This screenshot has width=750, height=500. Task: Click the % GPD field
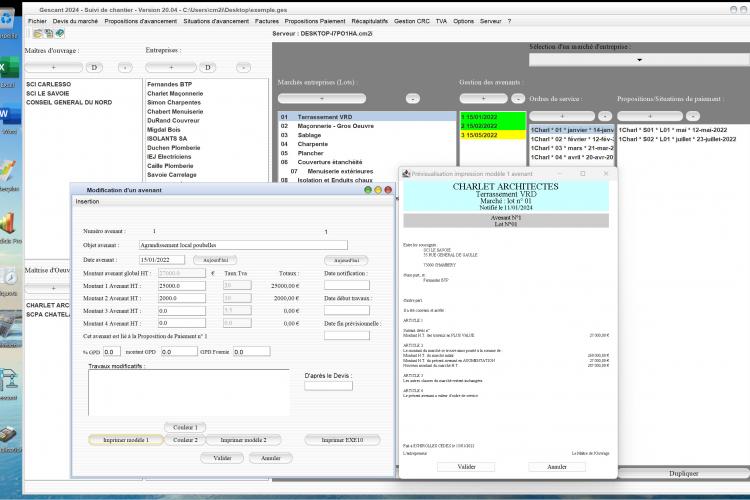click(x=112, y=352)
